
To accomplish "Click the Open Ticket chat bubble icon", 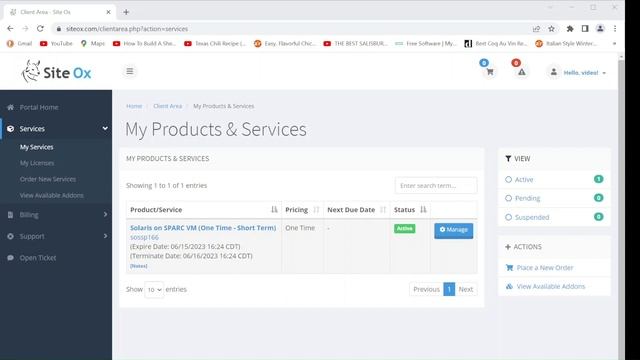I will [11, 258].
